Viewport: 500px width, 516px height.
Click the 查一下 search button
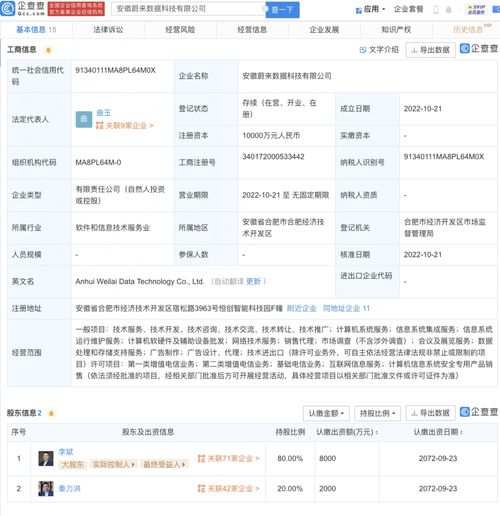[x=282, y=10]
